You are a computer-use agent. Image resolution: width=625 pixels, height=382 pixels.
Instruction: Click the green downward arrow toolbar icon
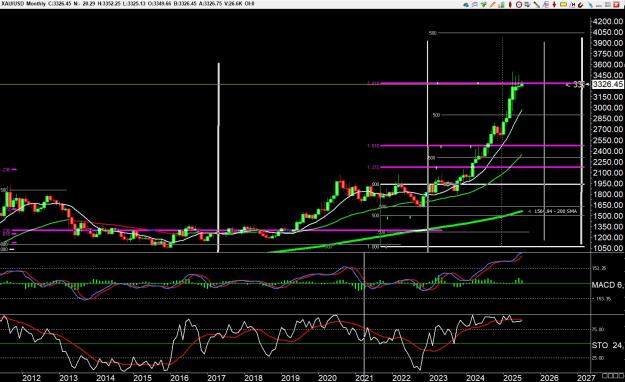[x=483, y=5]
